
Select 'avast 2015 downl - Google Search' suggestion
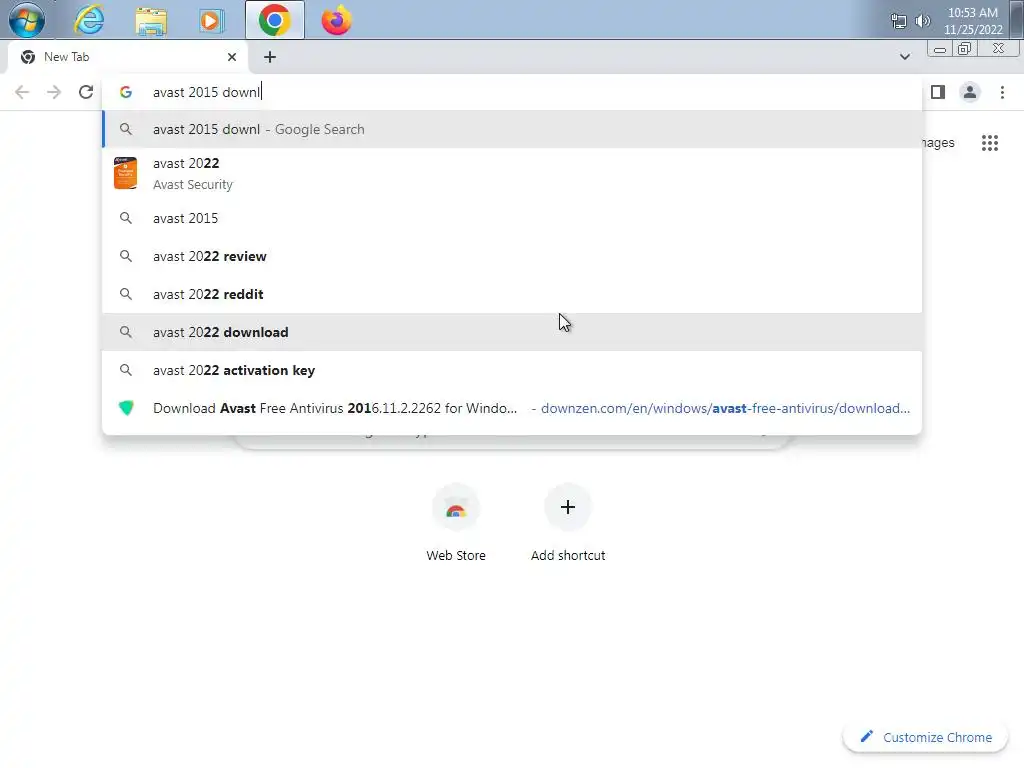click(x=512, y=129)
